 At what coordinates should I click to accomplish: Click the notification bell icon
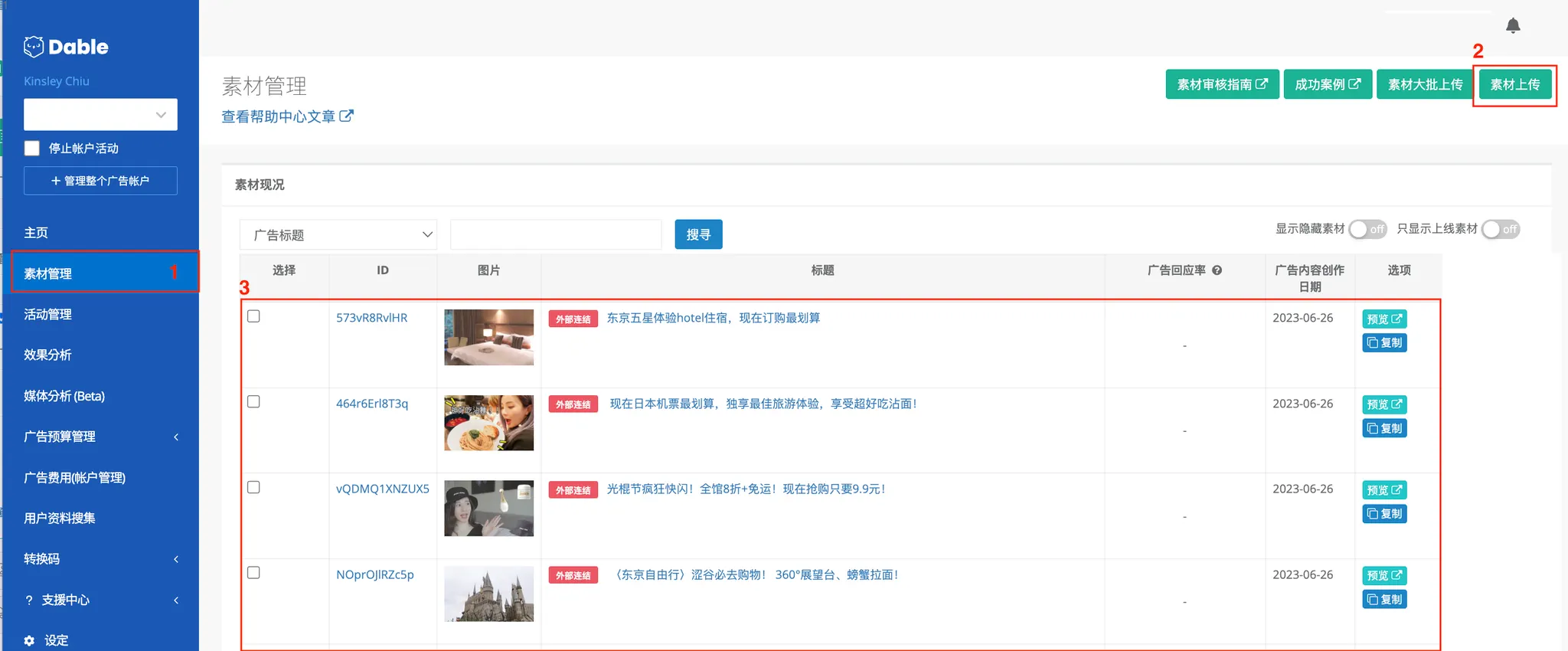tap(1513, 26)
